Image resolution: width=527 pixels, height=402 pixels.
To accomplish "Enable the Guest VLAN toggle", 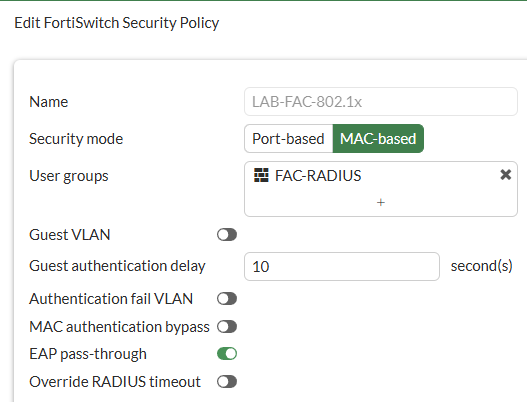I will (x=227, y=235).
